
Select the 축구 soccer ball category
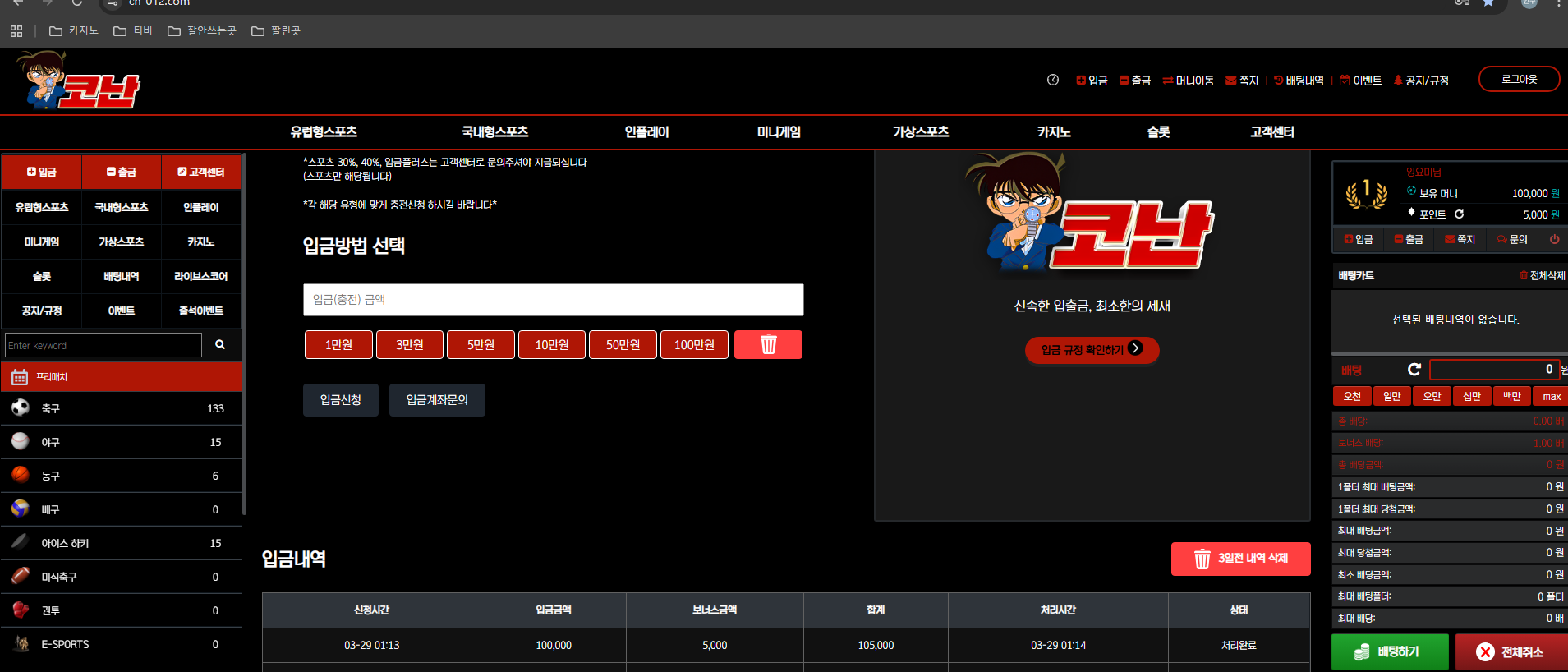(122, 408)
